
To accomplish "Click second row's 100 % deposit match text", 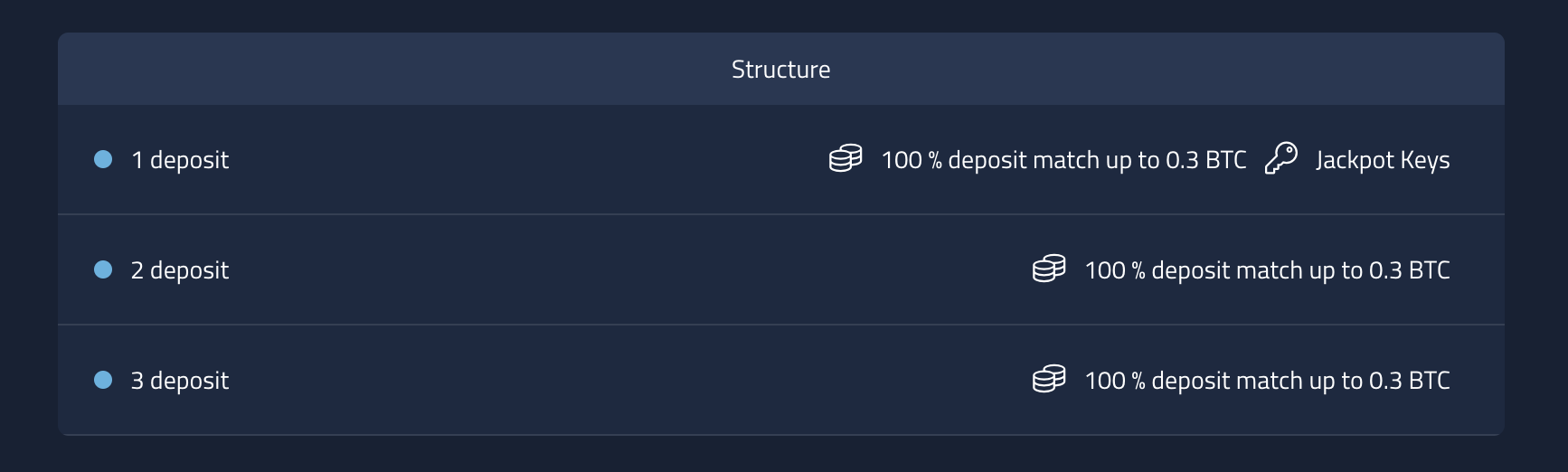I will point(1267,270).
